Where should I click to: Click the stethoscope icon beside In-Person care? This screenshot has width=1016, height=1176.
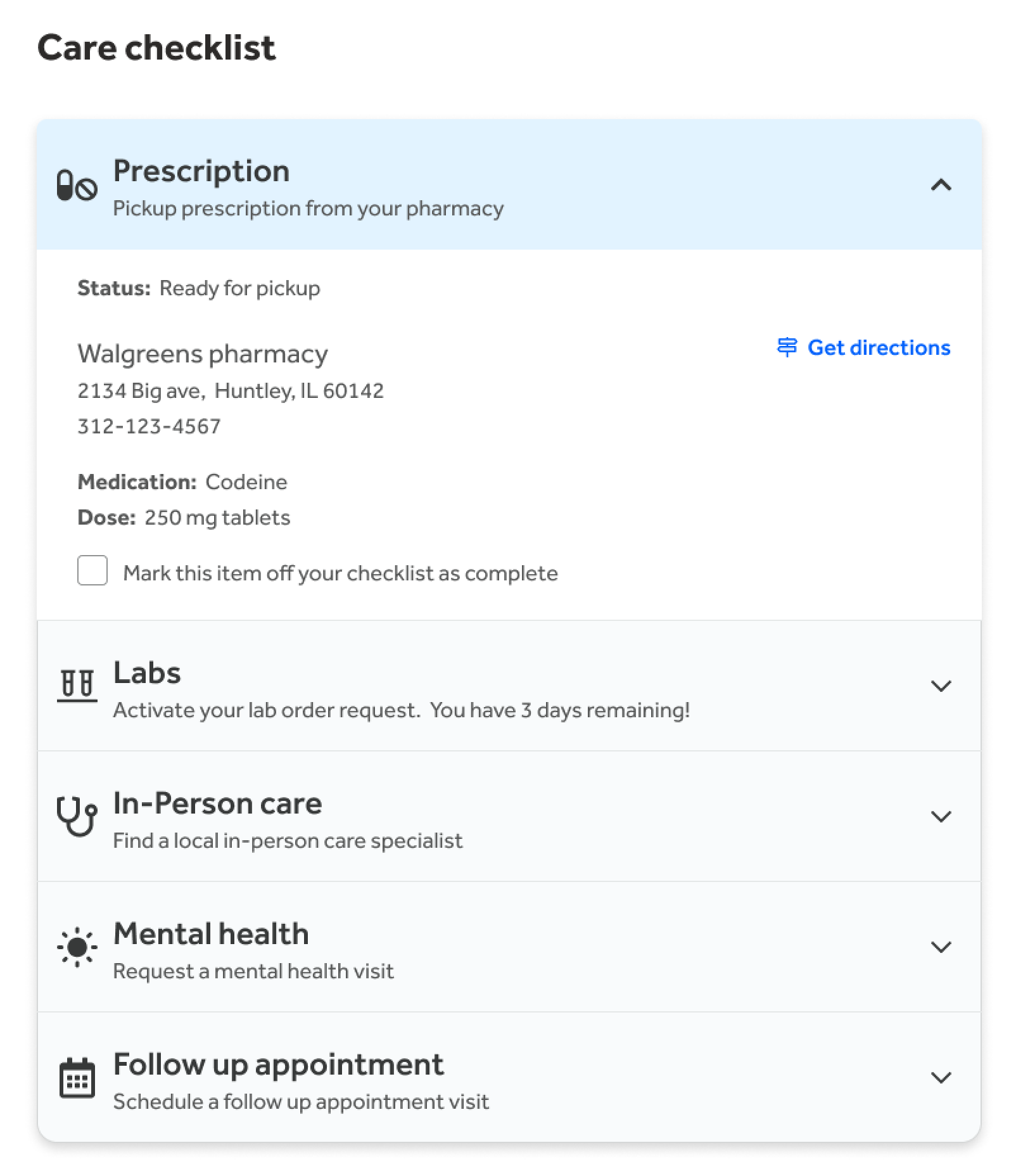click(77, 817)
